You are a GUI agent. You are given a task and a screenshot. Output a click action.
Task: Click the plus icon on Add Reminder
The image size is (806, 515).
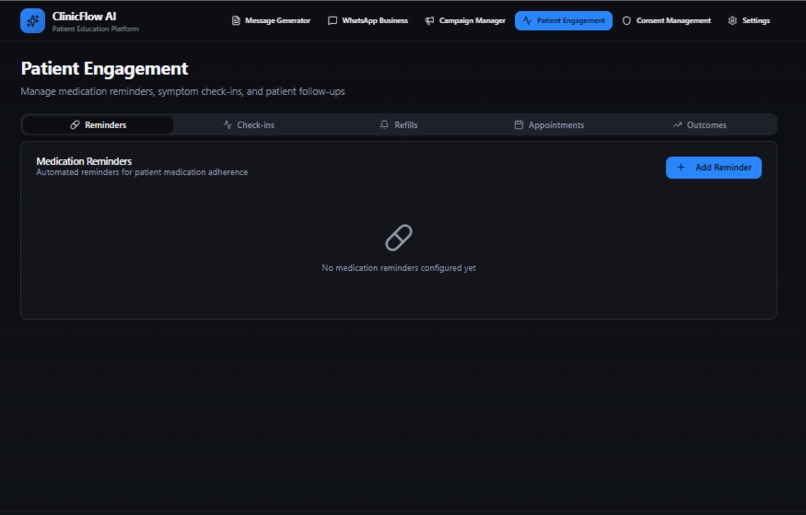coord(681,168)
